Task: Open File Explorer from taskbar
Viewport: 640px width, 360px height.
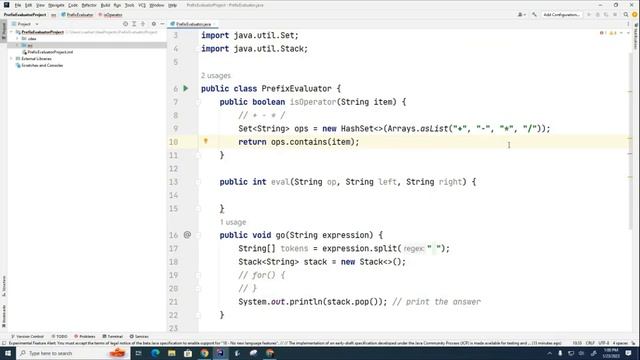Action: (x=171, y=353)
